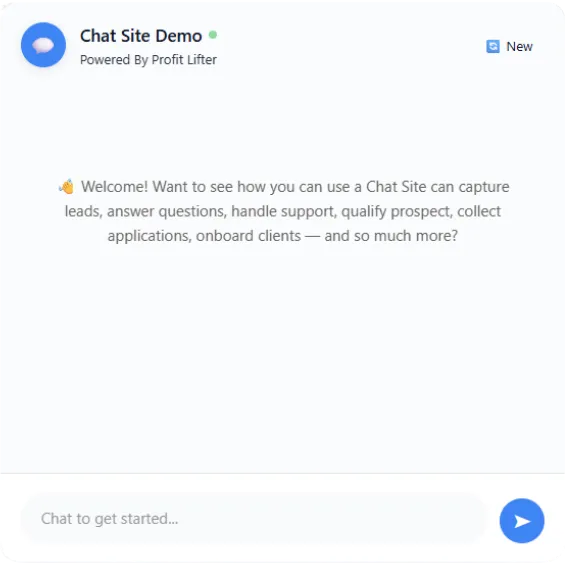Click the Chat Site Demo title
This screenshot has height=565, width=565.
[141, 36]
